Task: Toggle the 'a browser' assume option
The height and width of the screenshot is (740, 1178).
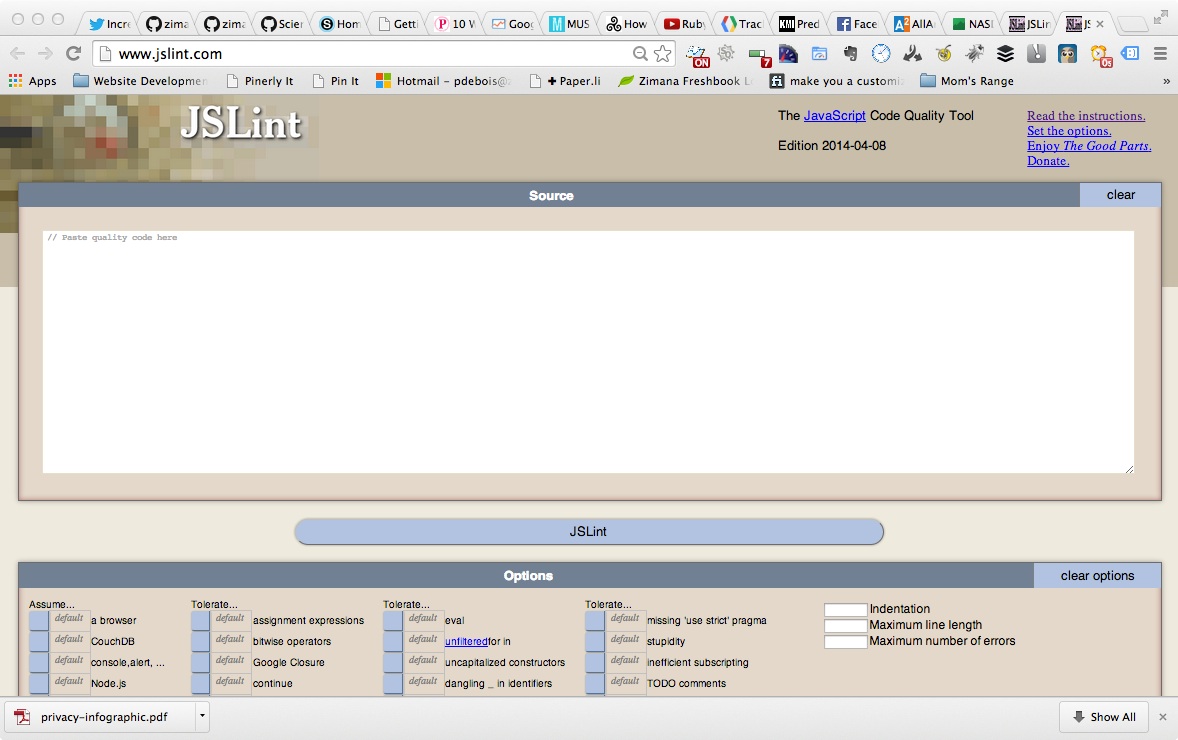Action: [x=38, y=621]
